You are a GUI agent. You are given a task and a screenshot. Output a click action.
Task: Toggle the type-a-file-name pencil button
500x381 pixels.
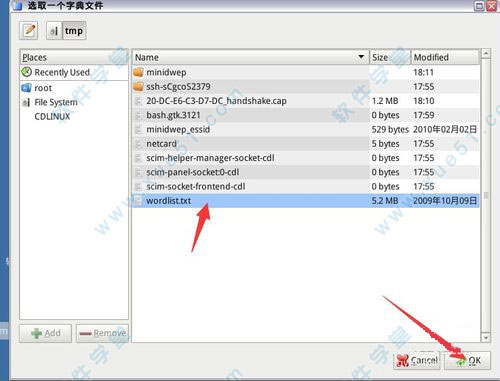coord(29,31)
